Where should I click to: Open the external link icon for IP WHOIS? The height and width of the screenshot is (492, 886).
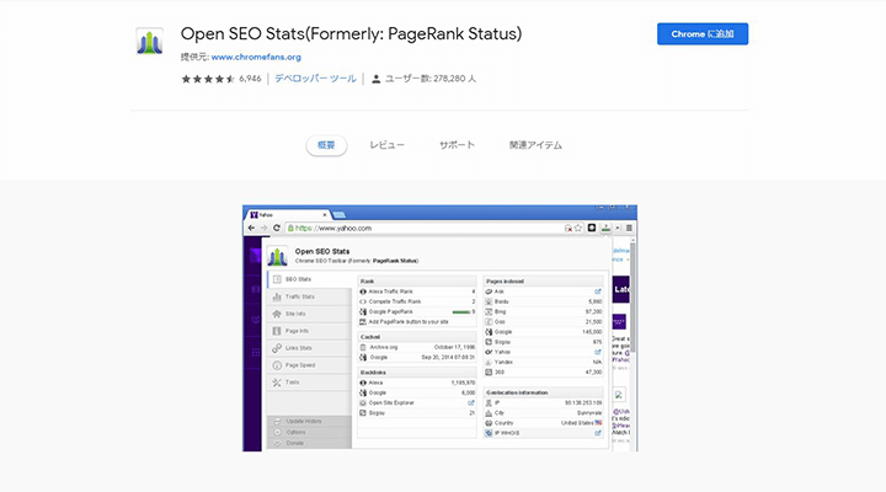(x=597, y=433)
